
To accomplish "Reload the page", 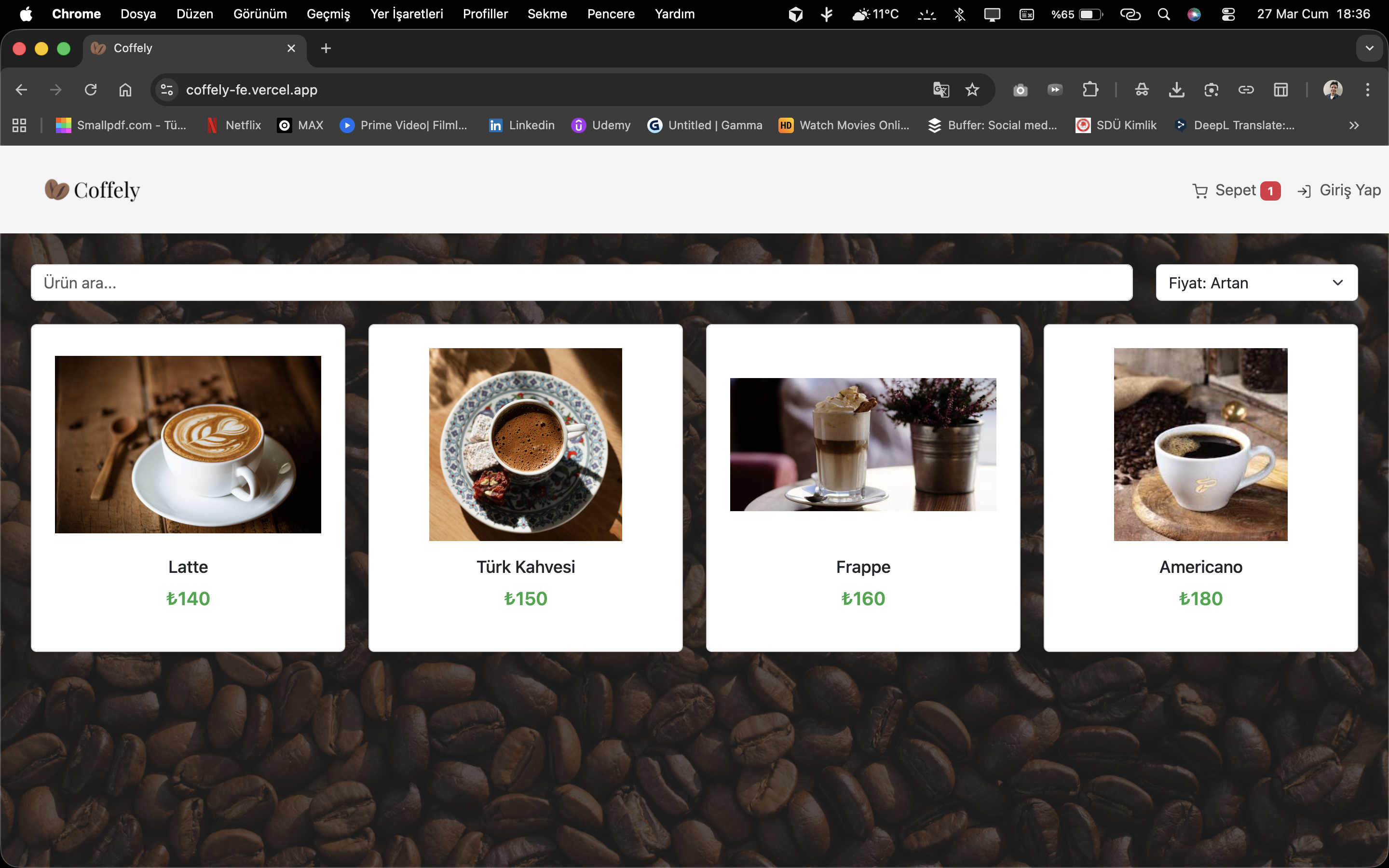I will pos(91,90).
